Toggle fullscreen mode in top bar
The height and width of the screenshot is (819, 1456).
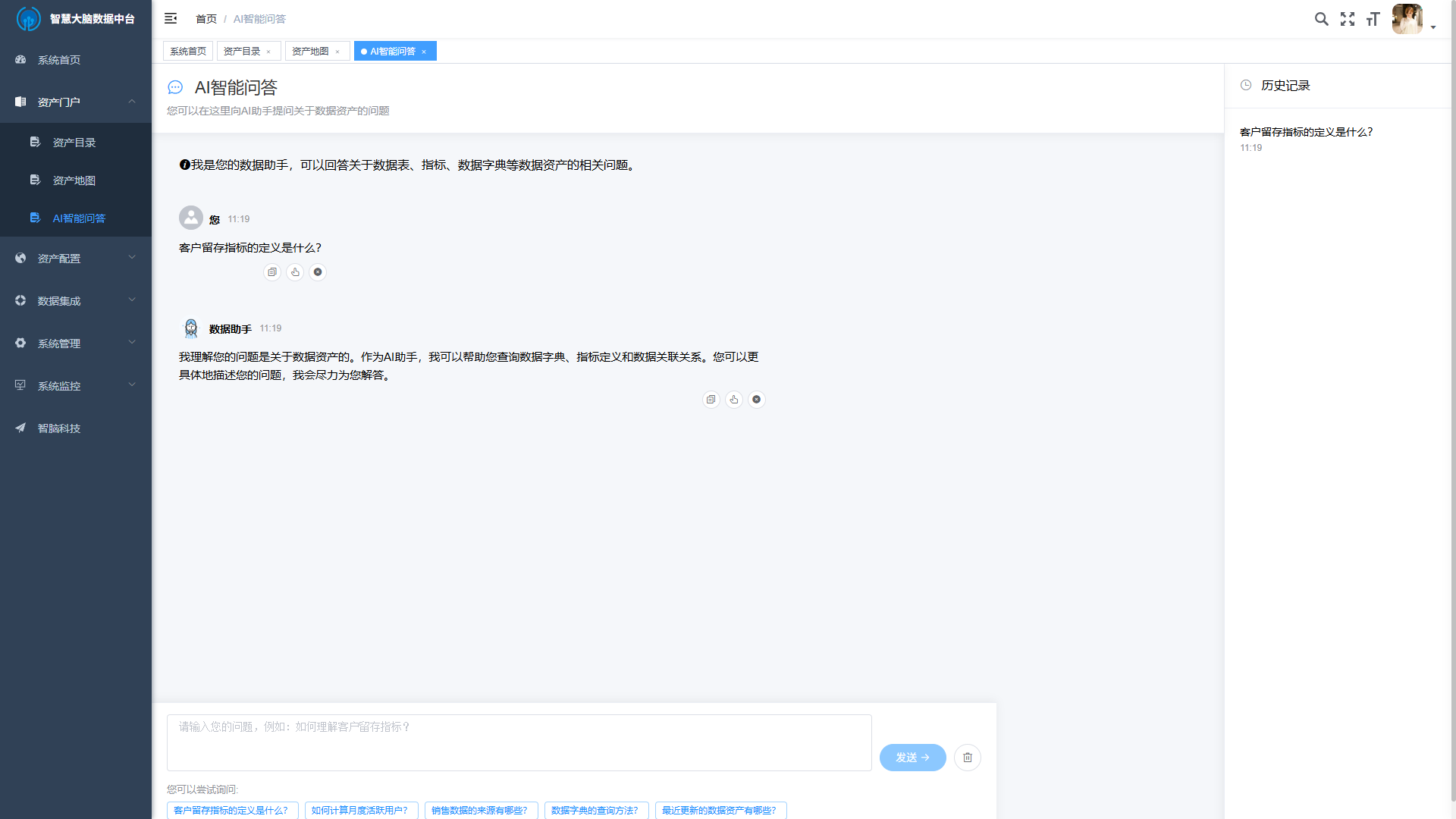click(1348, 19)
